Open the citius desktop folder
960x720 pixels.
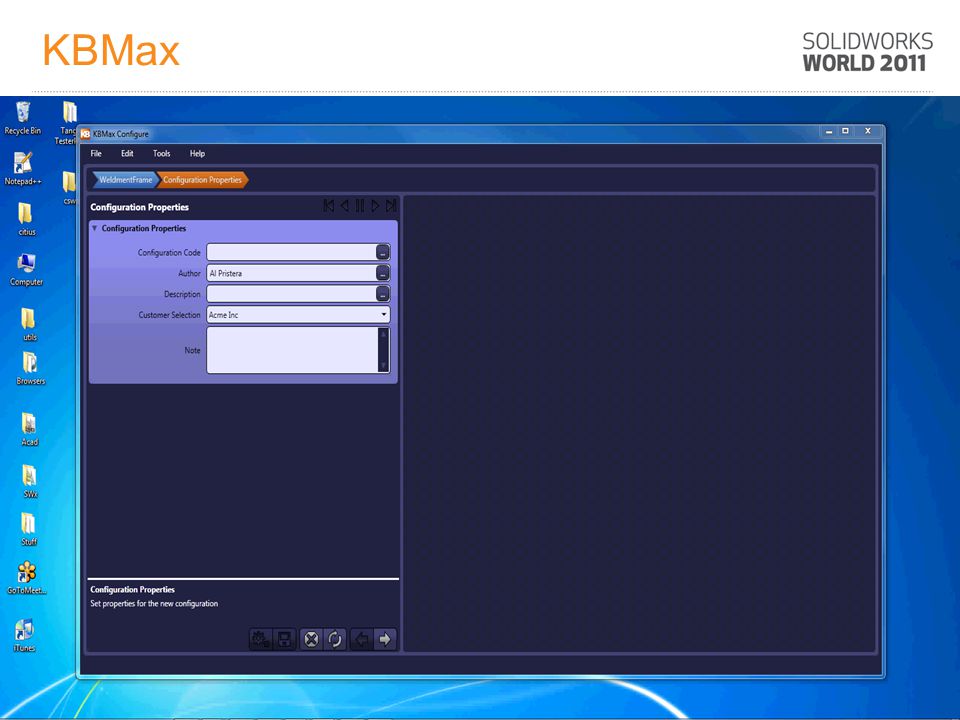[x=26, y=219]
